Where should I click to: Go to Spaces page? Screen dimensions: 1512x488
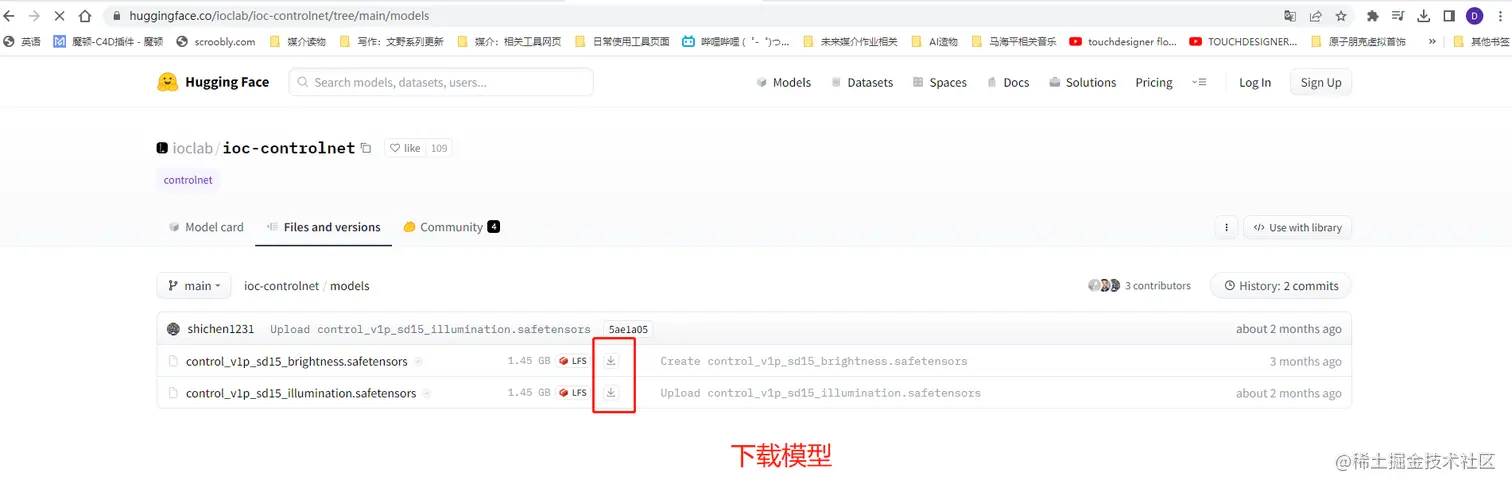point(939,82)
